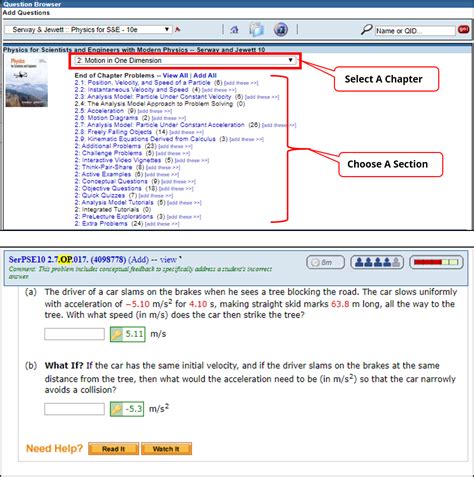474x477 pixels.
Task: Open the Think-Pair-Share section
Action: (103, 167)
